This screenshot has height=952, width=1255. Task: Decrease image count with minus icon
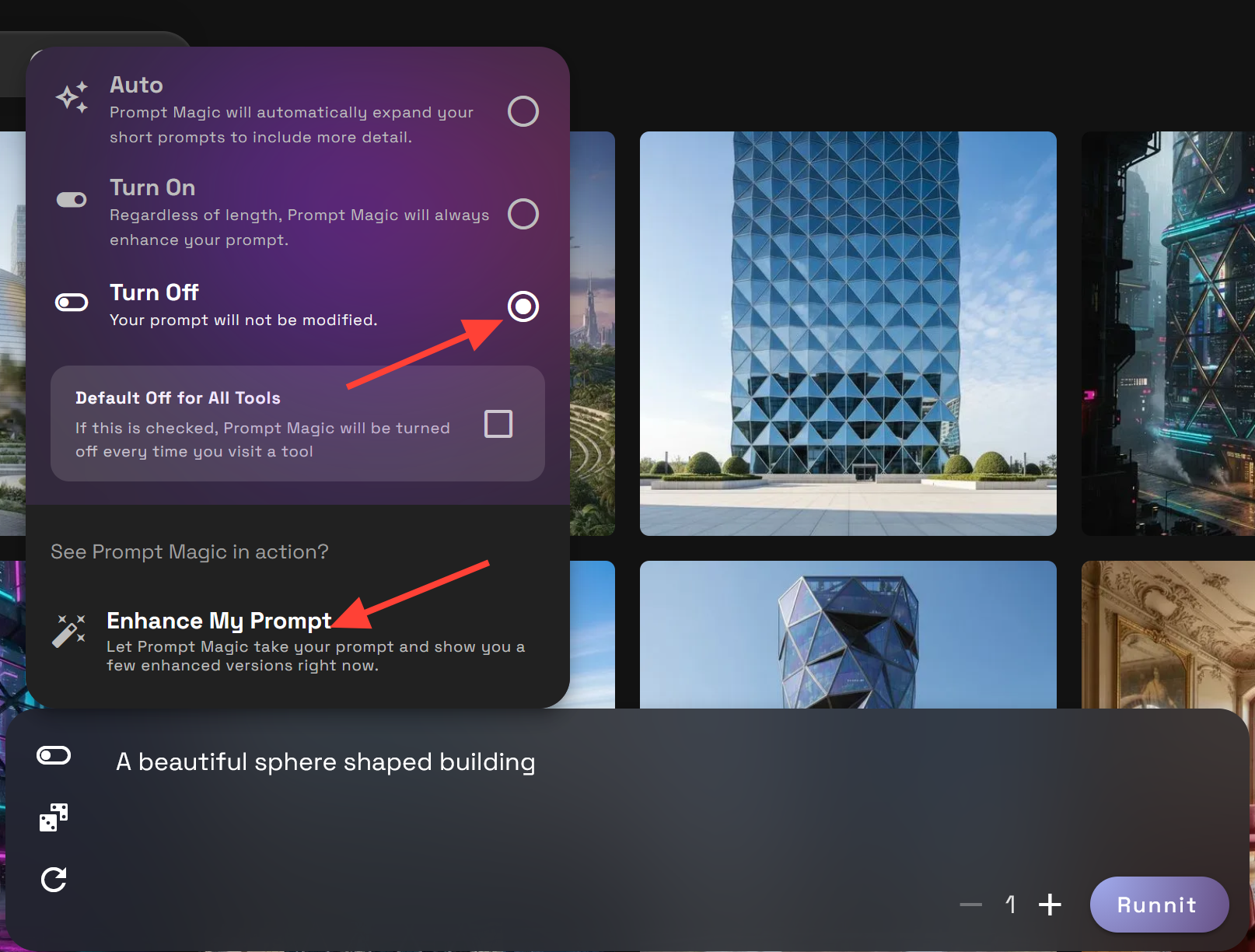[x=970, y=905]
